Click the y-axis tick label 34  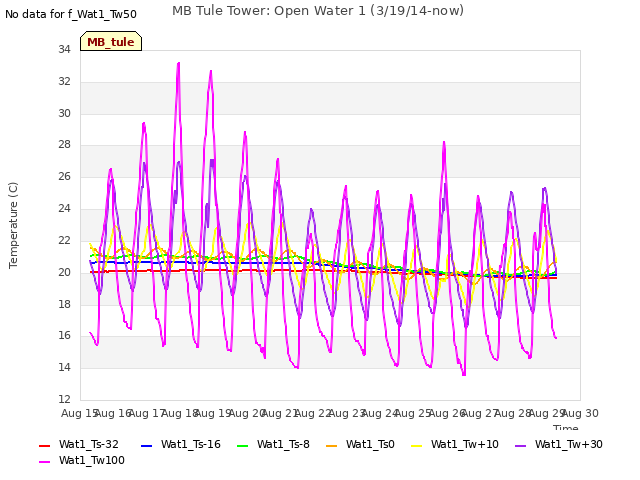coord(64,49)
